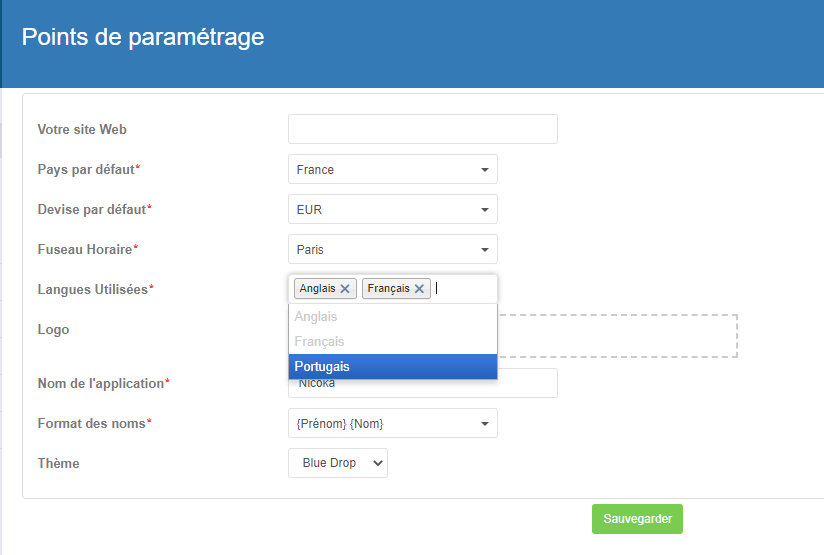824x555 pixels.
Task: Select Portugais from the language list
Action: pos(393,366)
